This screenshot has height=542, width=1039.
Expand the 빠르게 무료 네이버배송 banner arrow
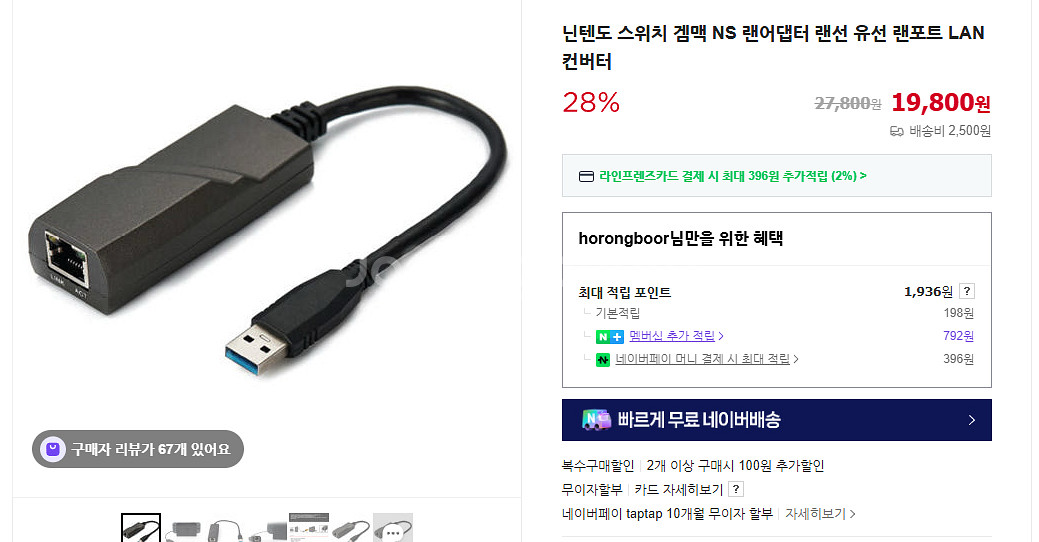point(971,420)
